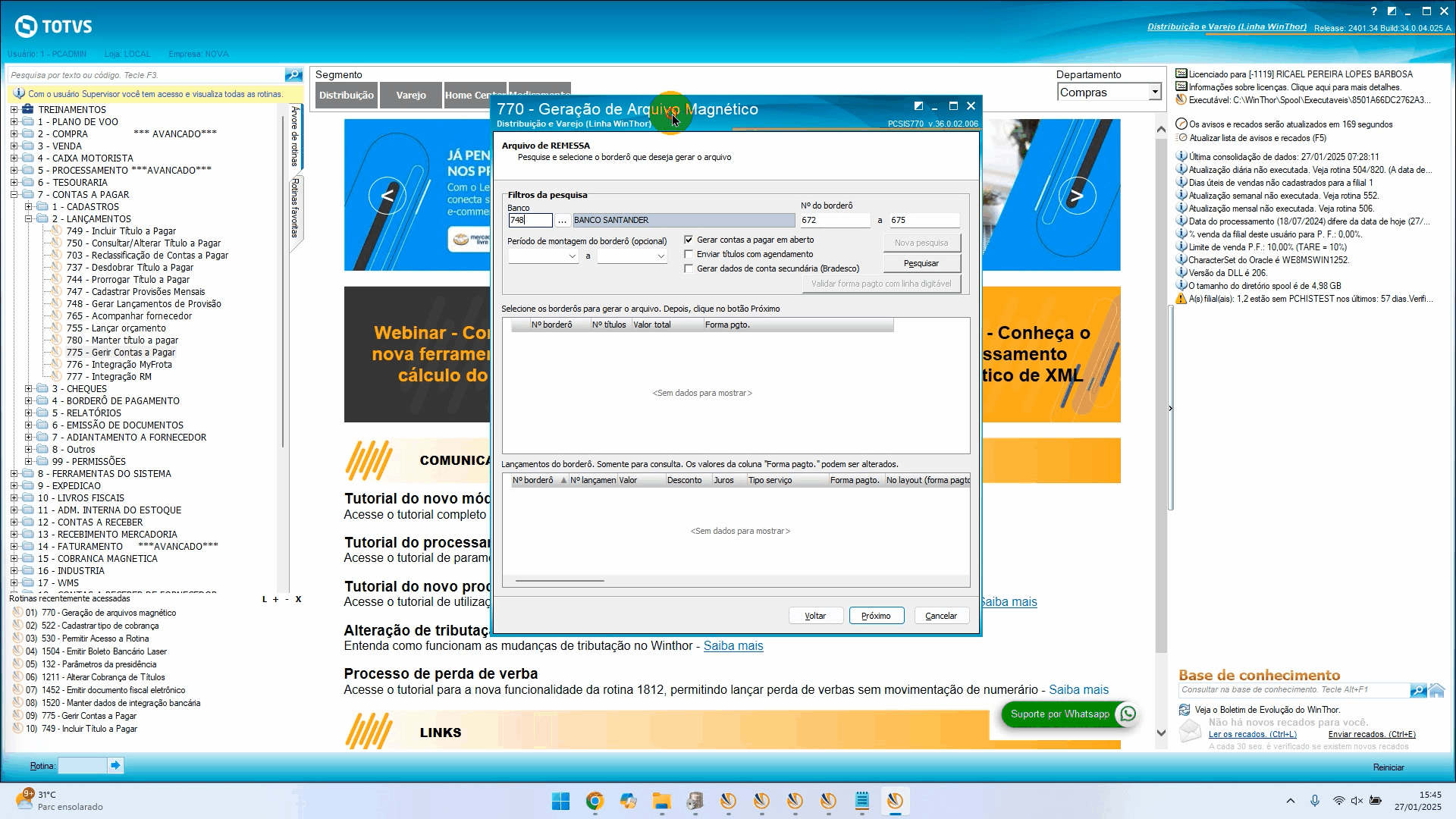Click the lançamentos grid horizontal scrollbar

pos(560,581)
